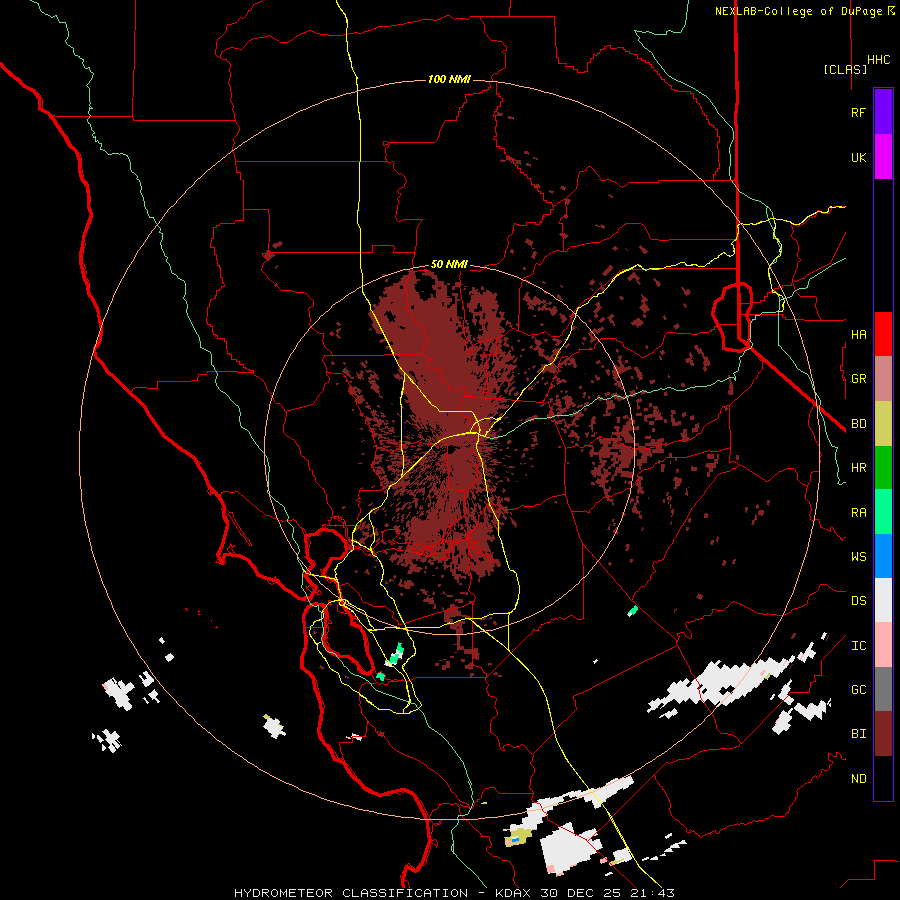Click the 100 NMI range ring label
900x900 pixels.
[449, 79]
